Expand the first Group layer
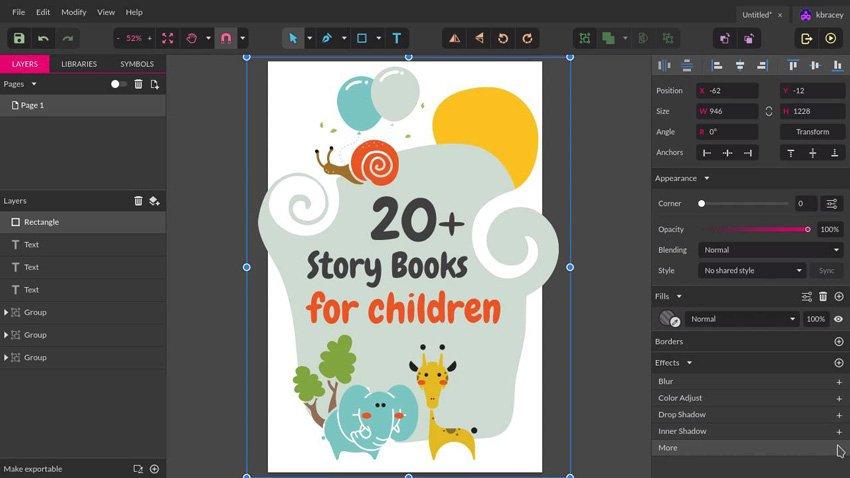Screen dimensions: 850x478 coord(6,313)
